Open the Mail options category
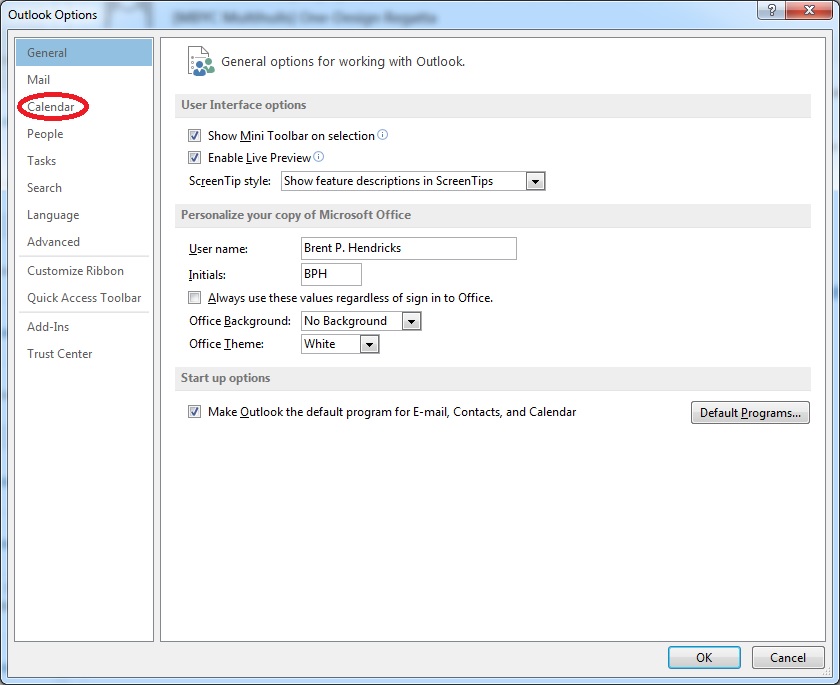This screenshot has height=685, width=840. click(x=84, y=80)
